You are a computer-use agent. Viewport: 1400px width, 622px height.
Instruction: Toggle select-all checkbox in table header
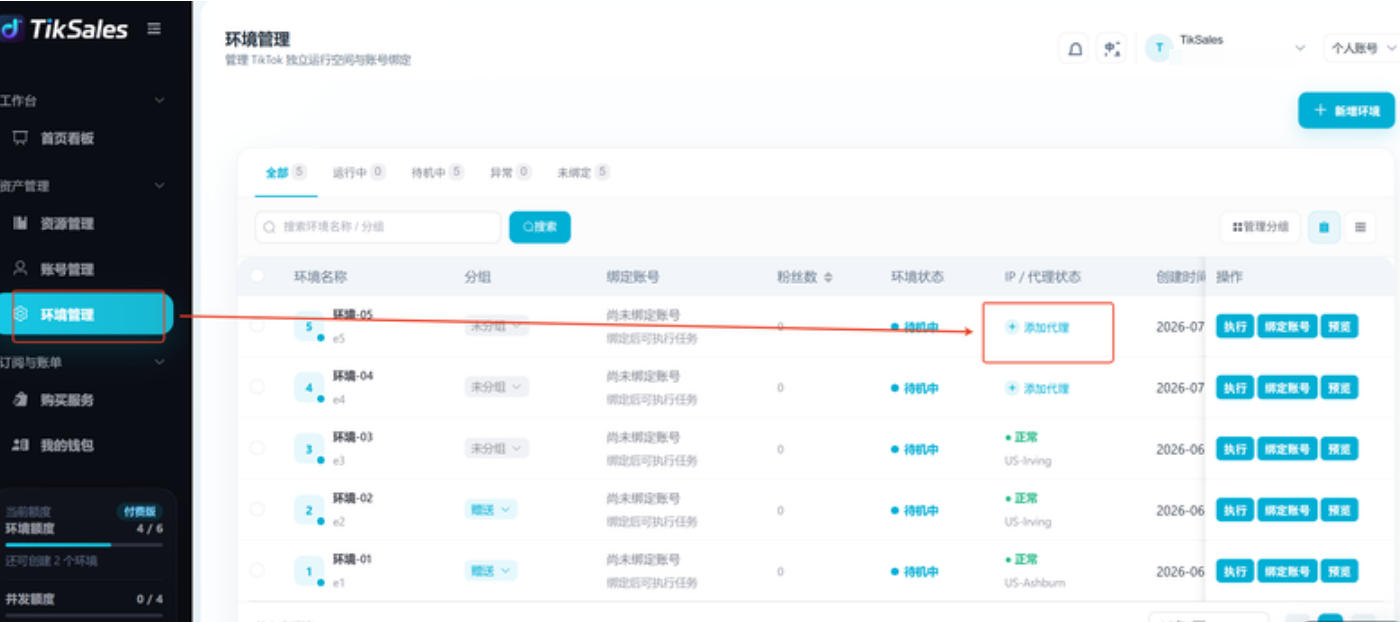[258, 276]
